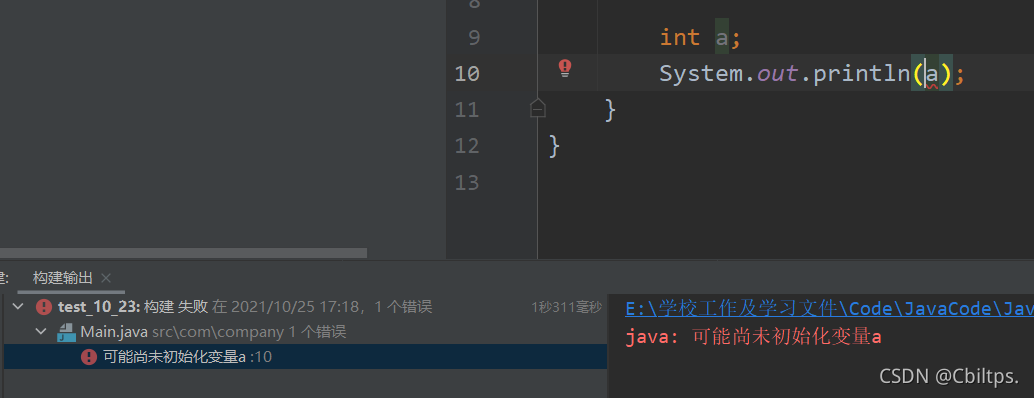Click the println method call text
Image resolution: width=1034 pixels, height=398 pixels.
tap(862, 73)
